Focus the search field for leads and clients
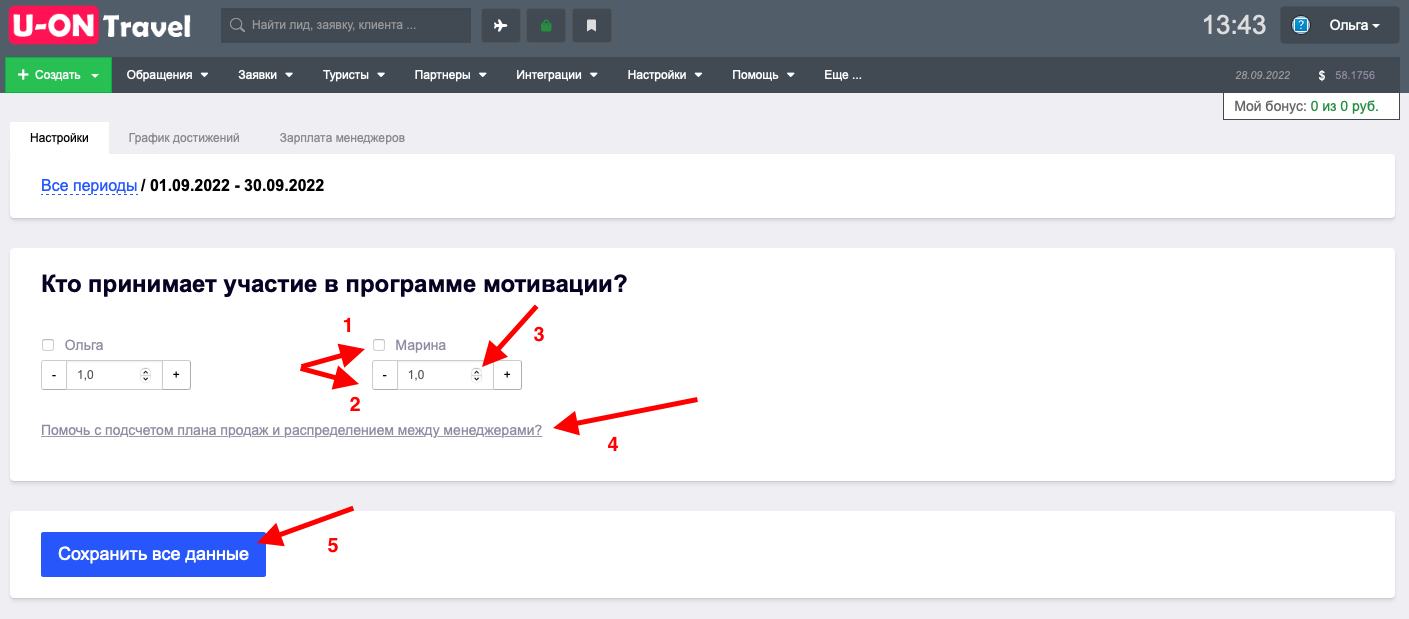Image resolution: width=1409 pixels, height=619 pixels. pos(346,26)
